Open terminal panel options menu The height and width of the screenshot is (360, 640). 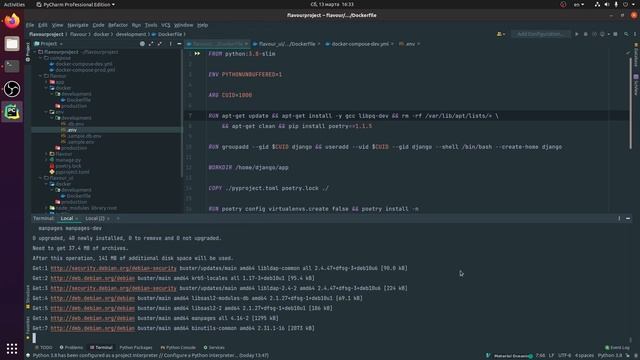pyautogui.click(x=619, y=218)
